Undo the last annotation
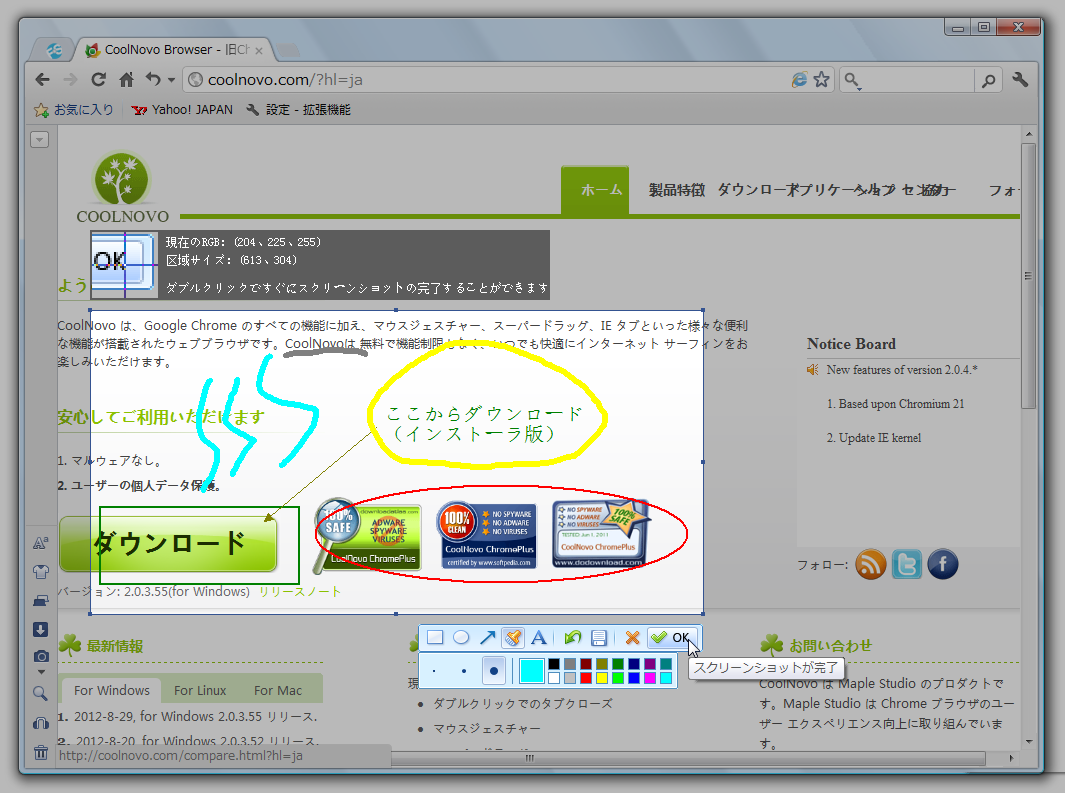The image size is (1065, 793). point(573,638)
